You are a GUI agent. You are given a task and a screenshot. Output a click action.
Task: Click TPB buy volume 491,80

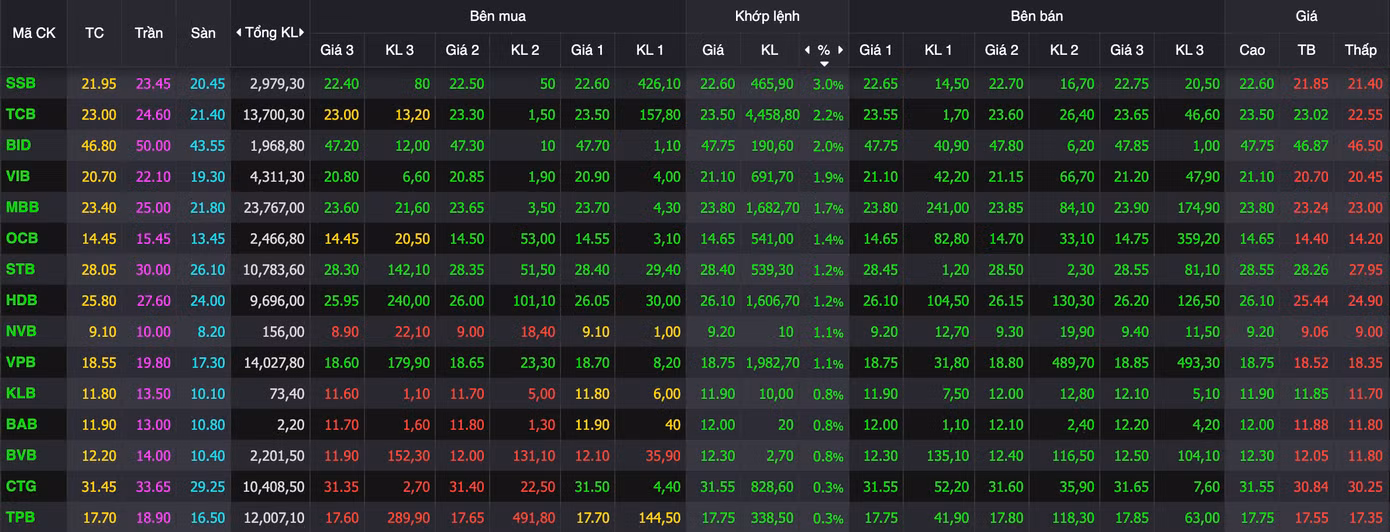[x=533, y=518]
